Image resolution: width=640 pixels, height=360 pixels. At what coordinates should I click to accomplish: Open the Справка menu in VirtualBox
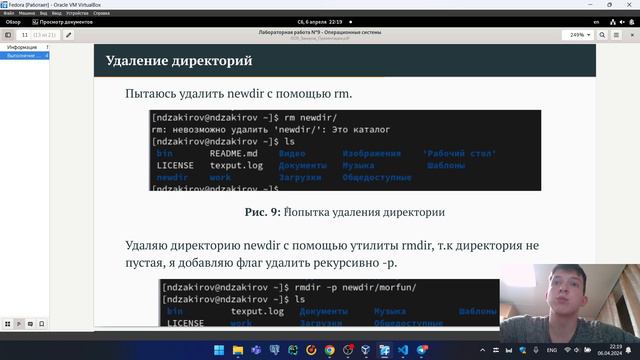tap(101, 13)
